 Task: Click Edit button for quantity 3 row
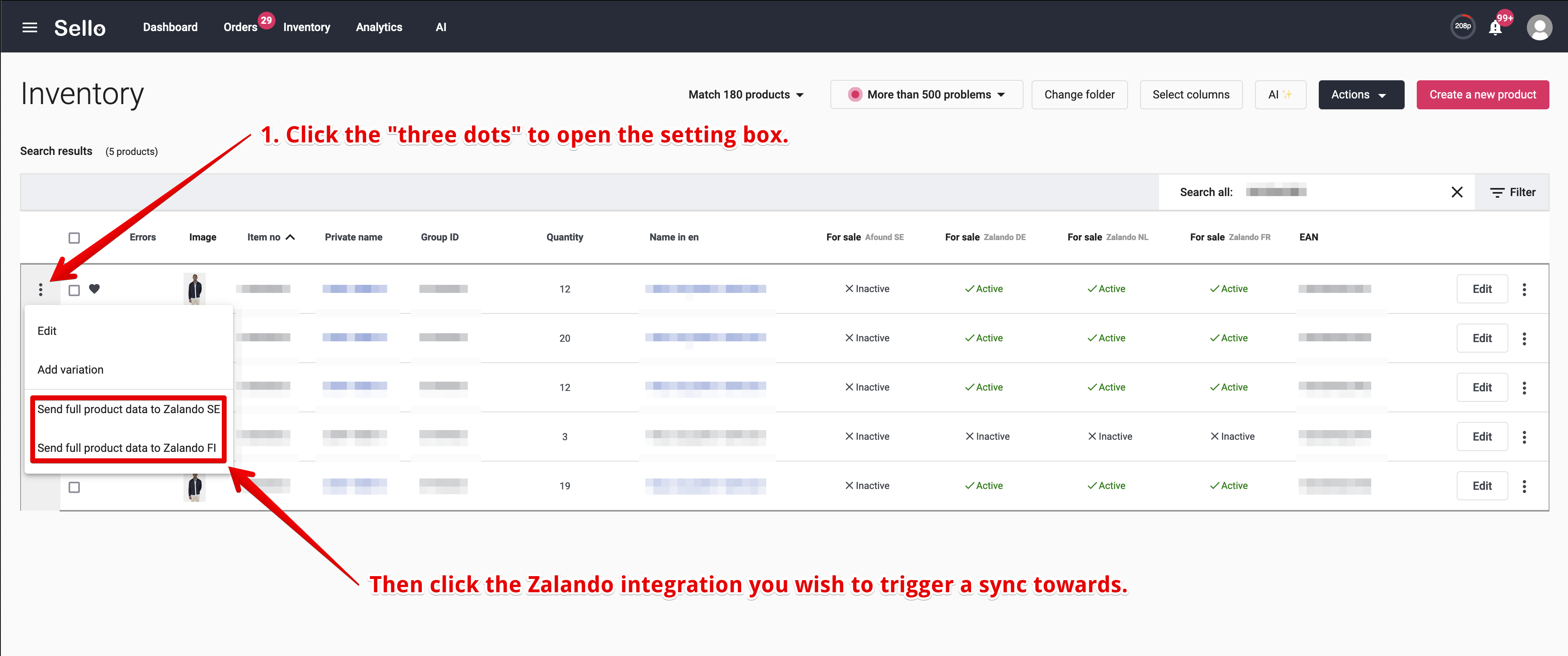[x=1482, y=437]
